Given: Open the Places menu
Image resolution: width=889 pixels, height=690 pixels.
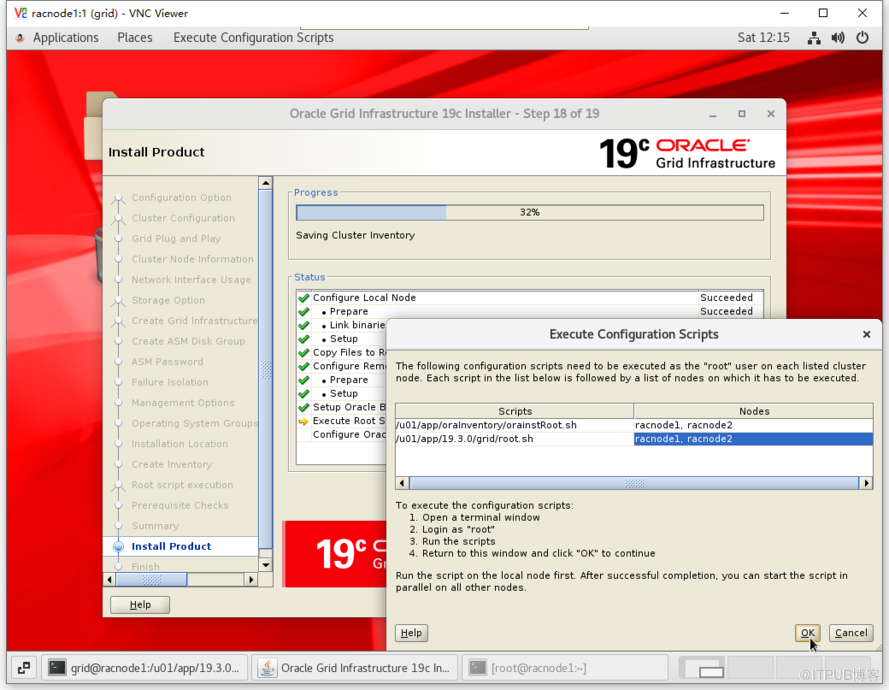Looking at the screenshot, I should click(x=135, y=38).
